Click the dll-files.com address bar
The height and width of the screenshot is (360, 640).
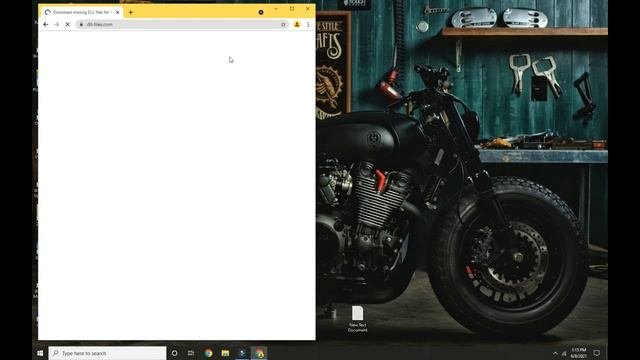[182, 24]
